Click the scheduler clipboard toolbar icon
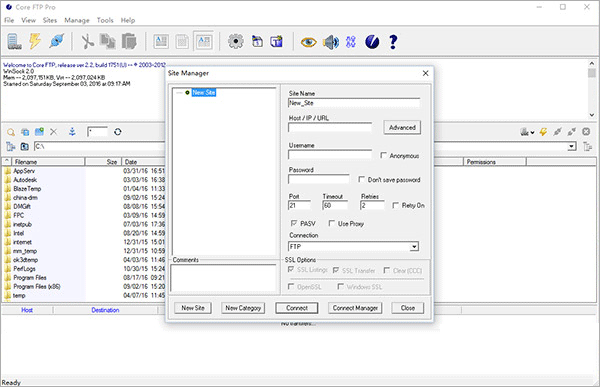The width and height of the screenshot is (600, 387). coord(258,41)
